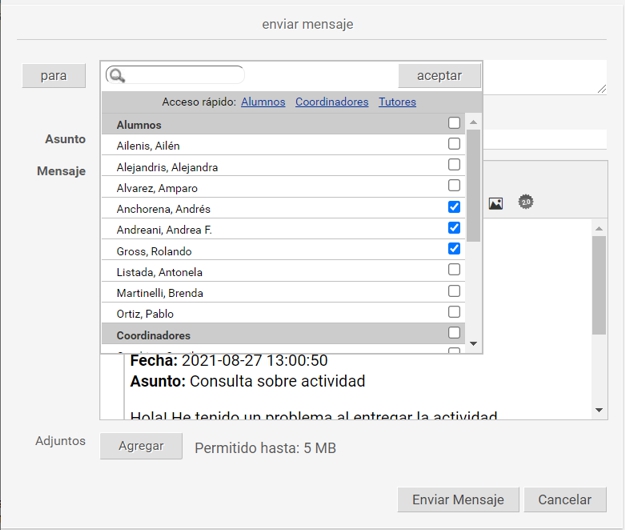Uncheck Gross, Rolando
This screenshot has width=625, height=530.
point(454,249)
